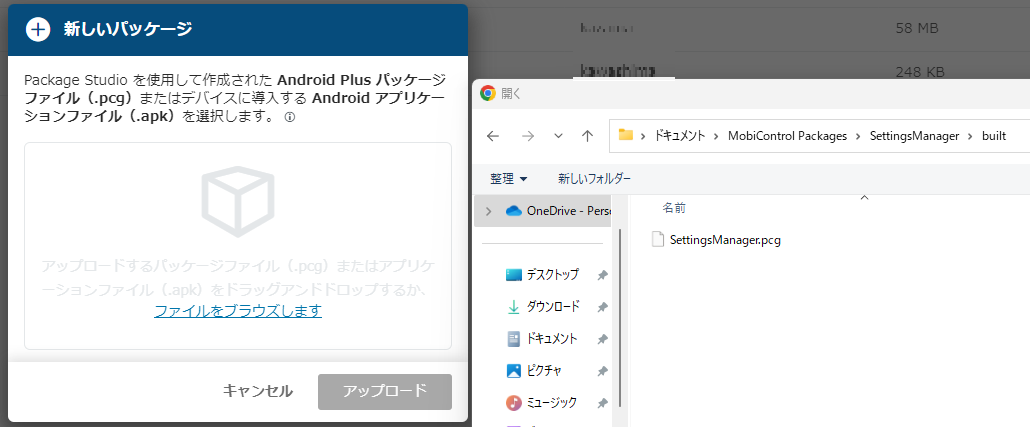Open the 整理 dropdown menu
The height and width of the screenshot is (427, 1030).
click(x=508, y=179)
